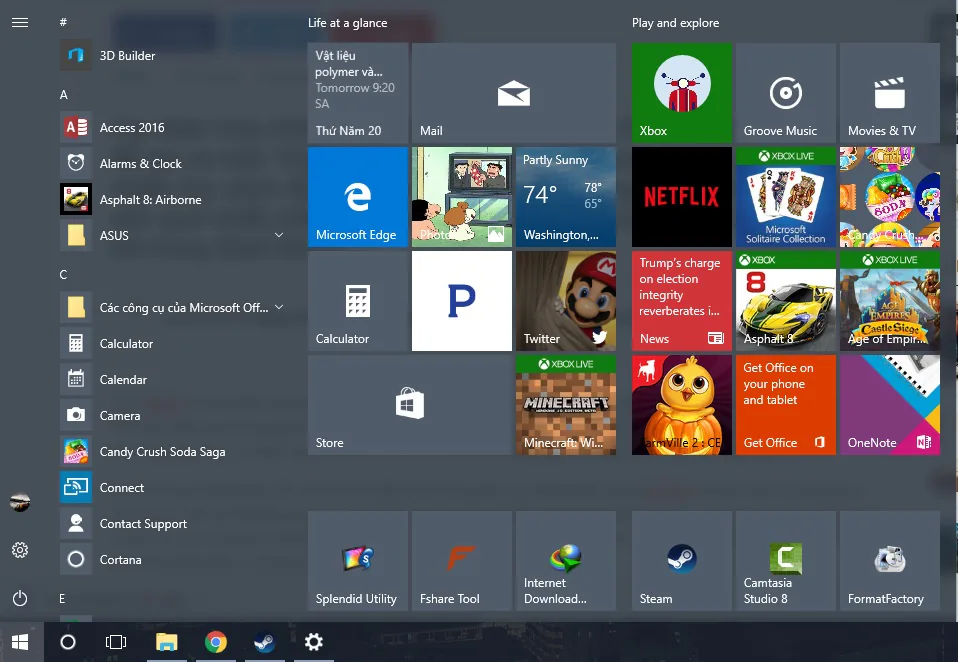Launch Groove Music tile
Viewport: 958px width, 662px height.
tap(786, 93)
